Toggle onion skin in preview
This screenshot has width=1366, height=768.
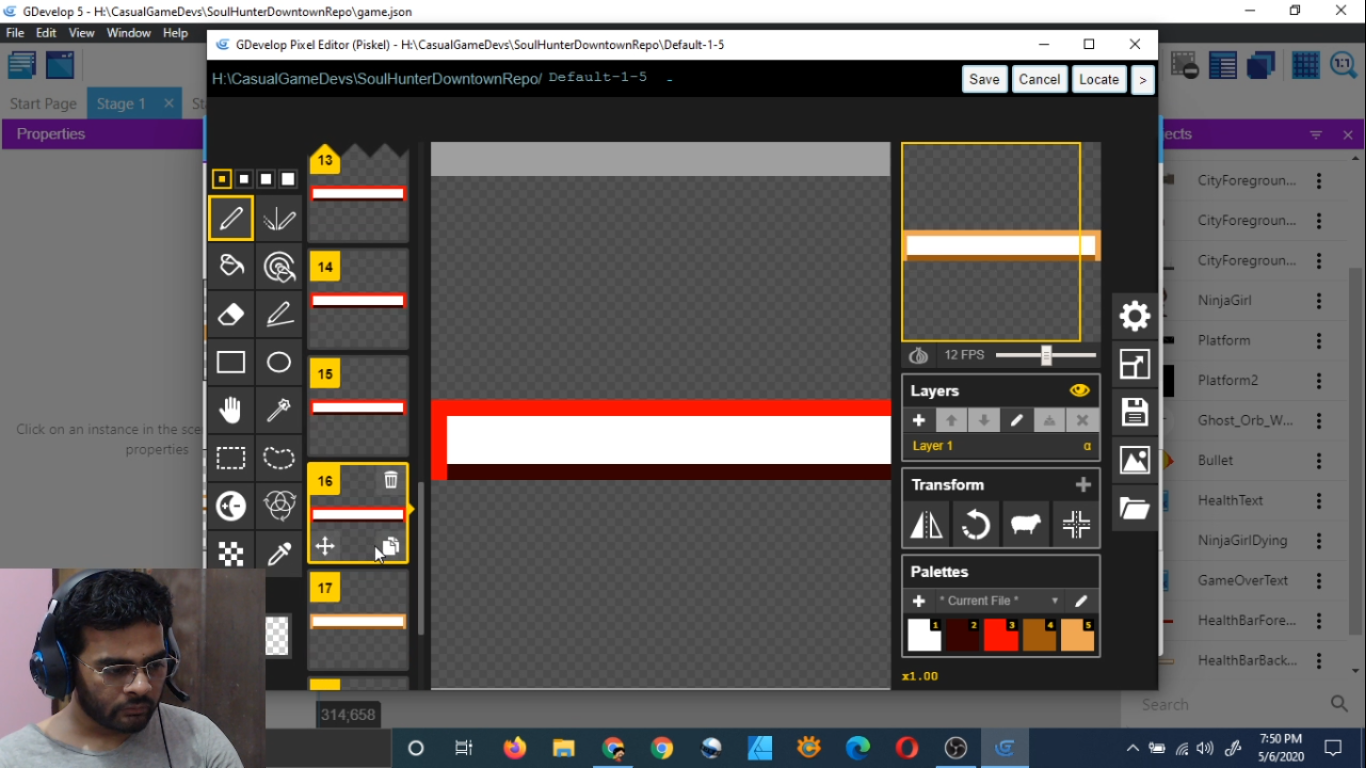coord(918,355)
